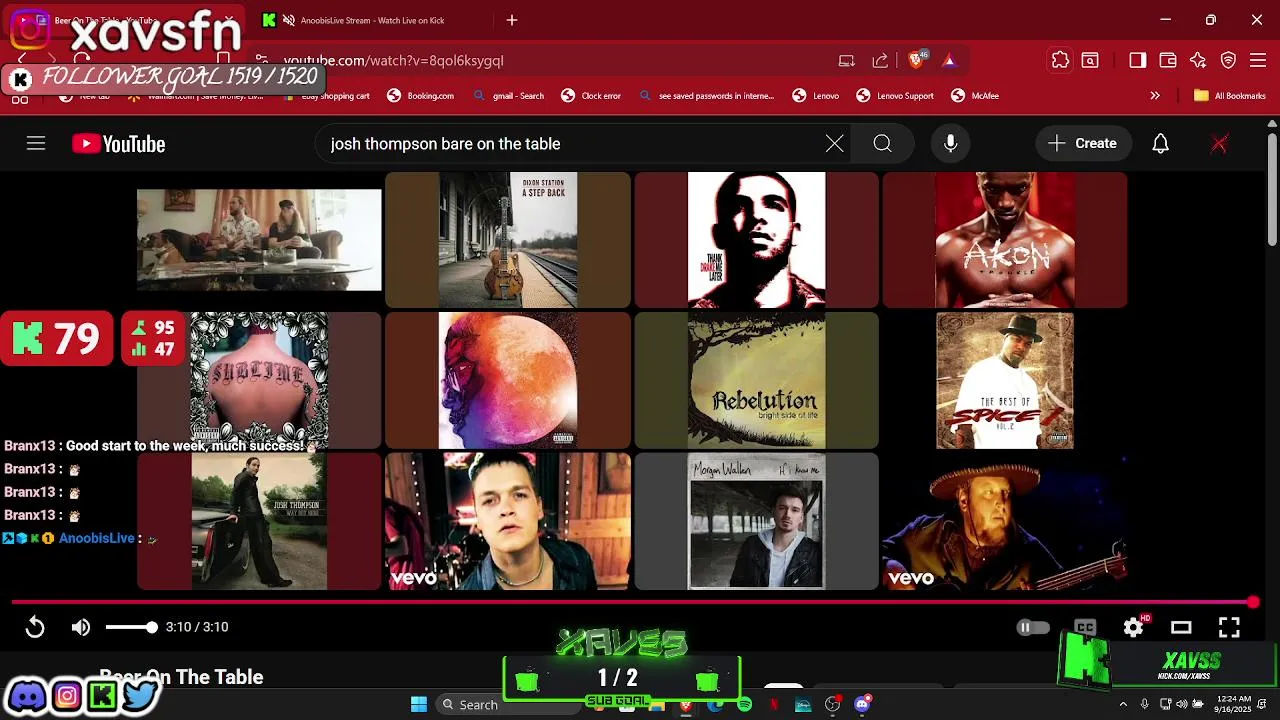This screenshot has width=1280, height=720.
Task: Open Booking.com bookmark
Action: click(421, 96)
